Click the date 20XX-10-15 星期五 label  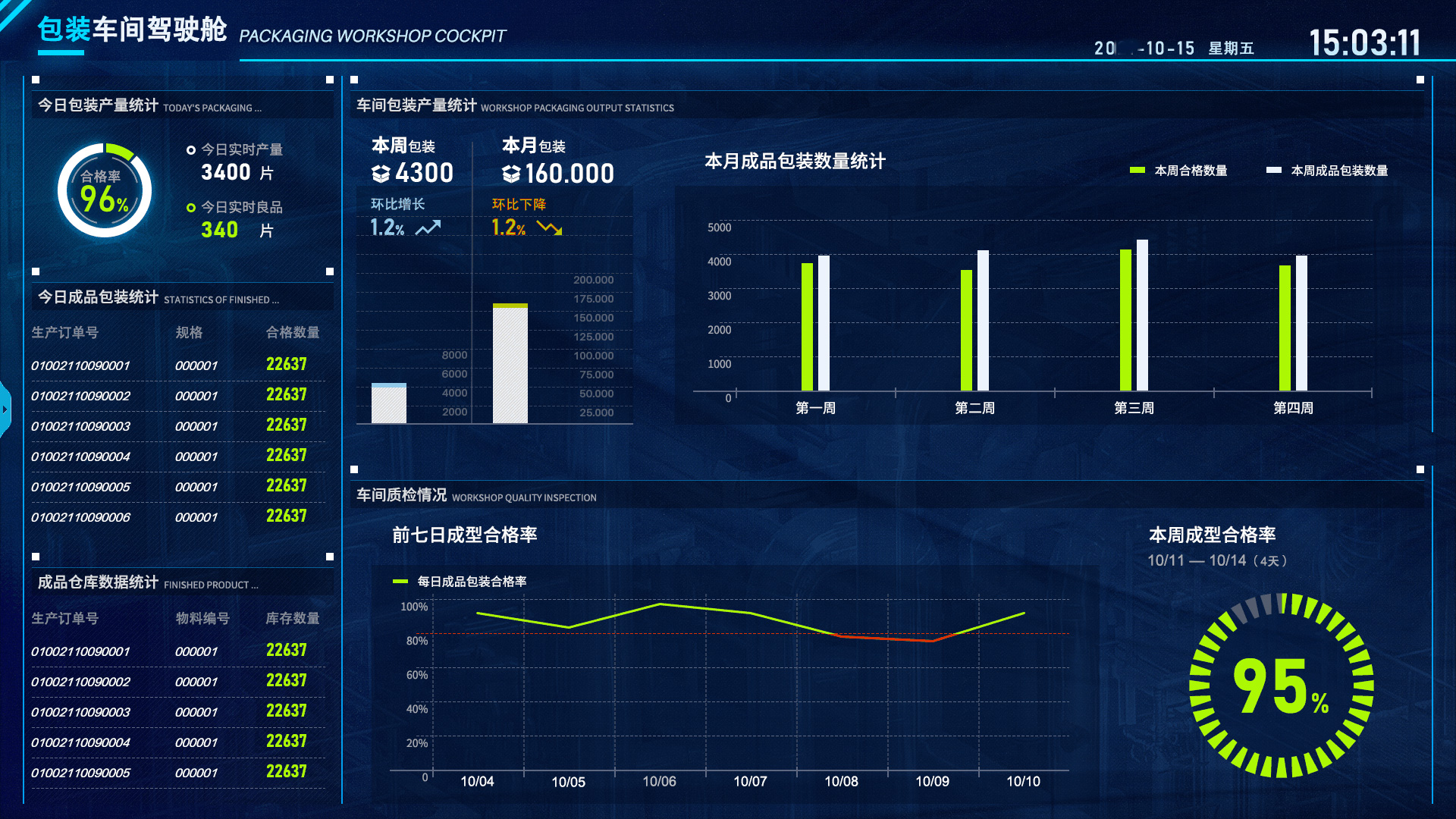(1175, 47)
